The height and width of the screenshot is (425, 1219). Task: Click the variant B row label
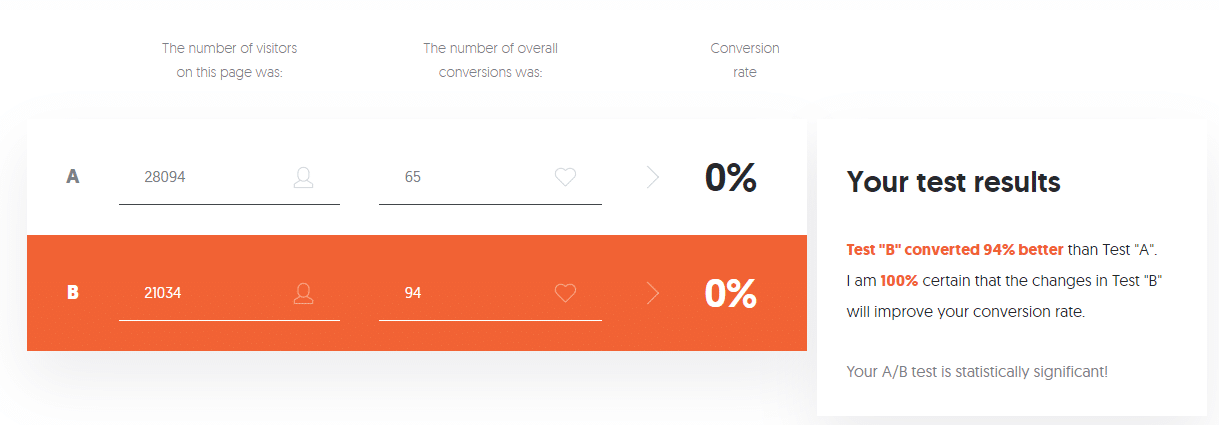73,293
